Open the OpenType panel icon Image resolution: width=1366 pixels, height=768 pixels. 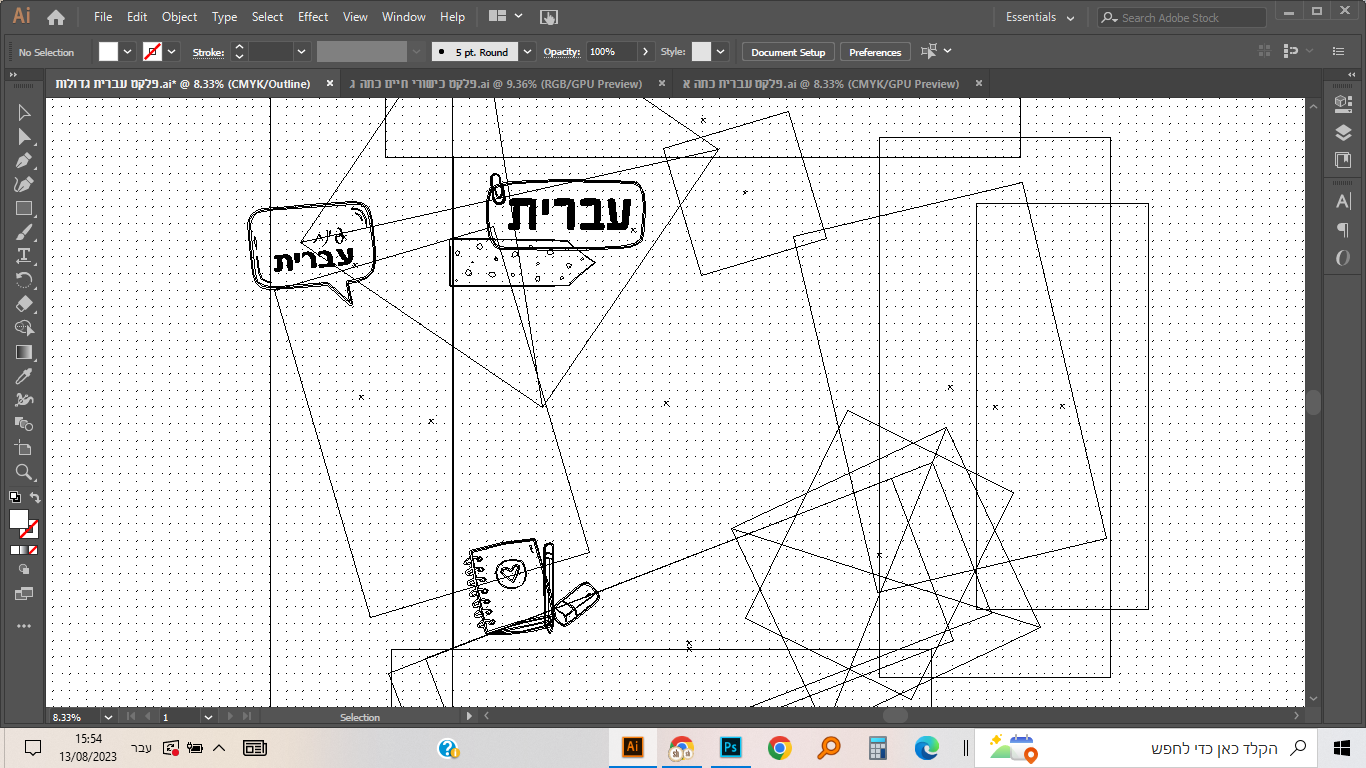[1343, 258]
